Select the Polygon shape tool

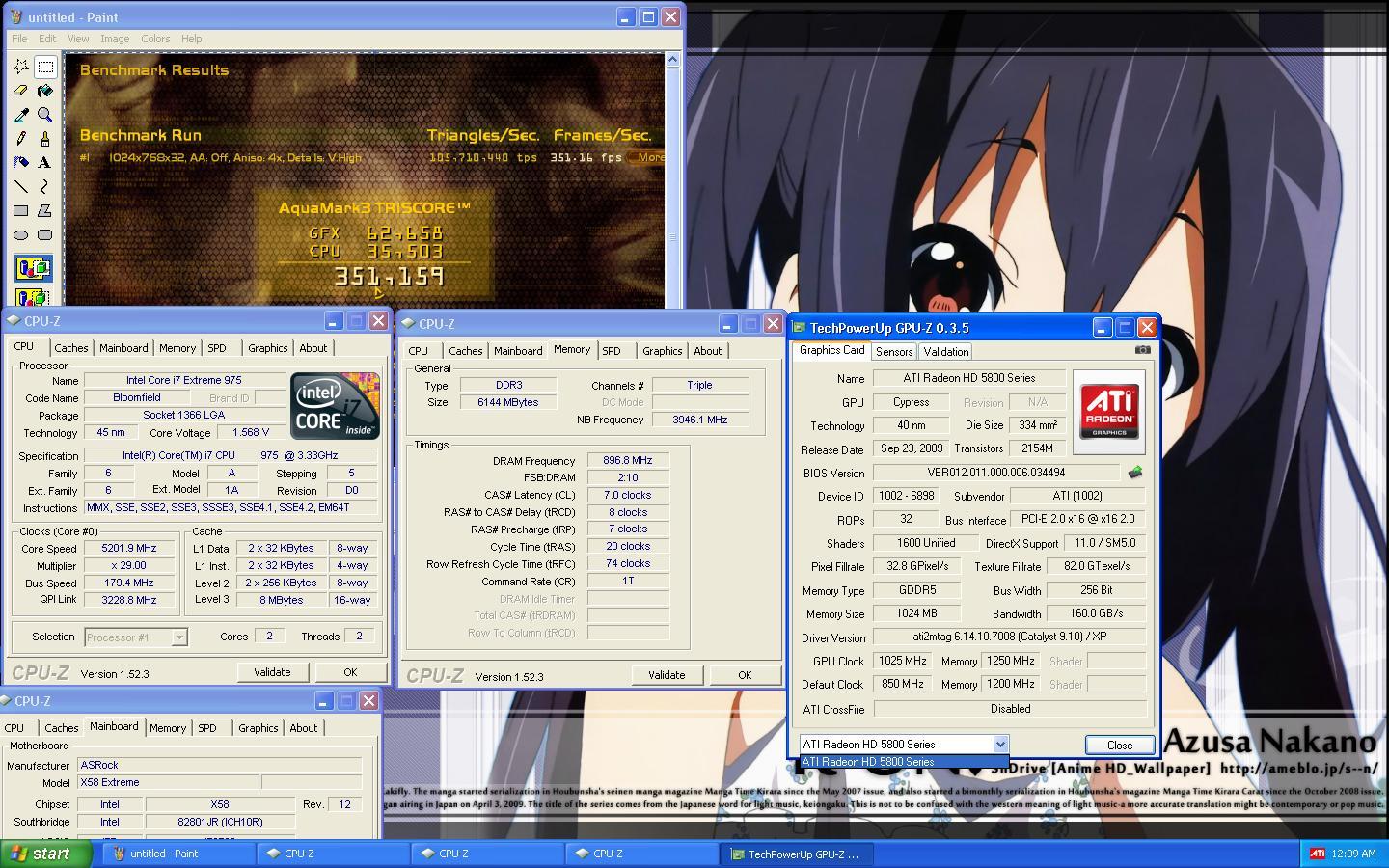(x=45, y=211)
